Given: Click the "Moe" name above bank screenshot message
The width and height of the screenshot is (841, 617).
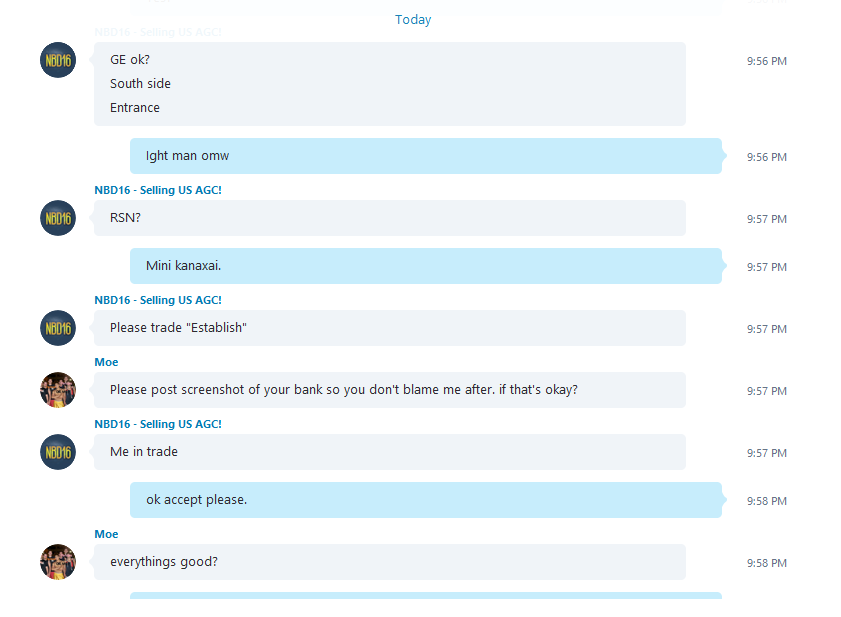Looking at the screenshot, I should pyautogui.click(x=106, y=362).
